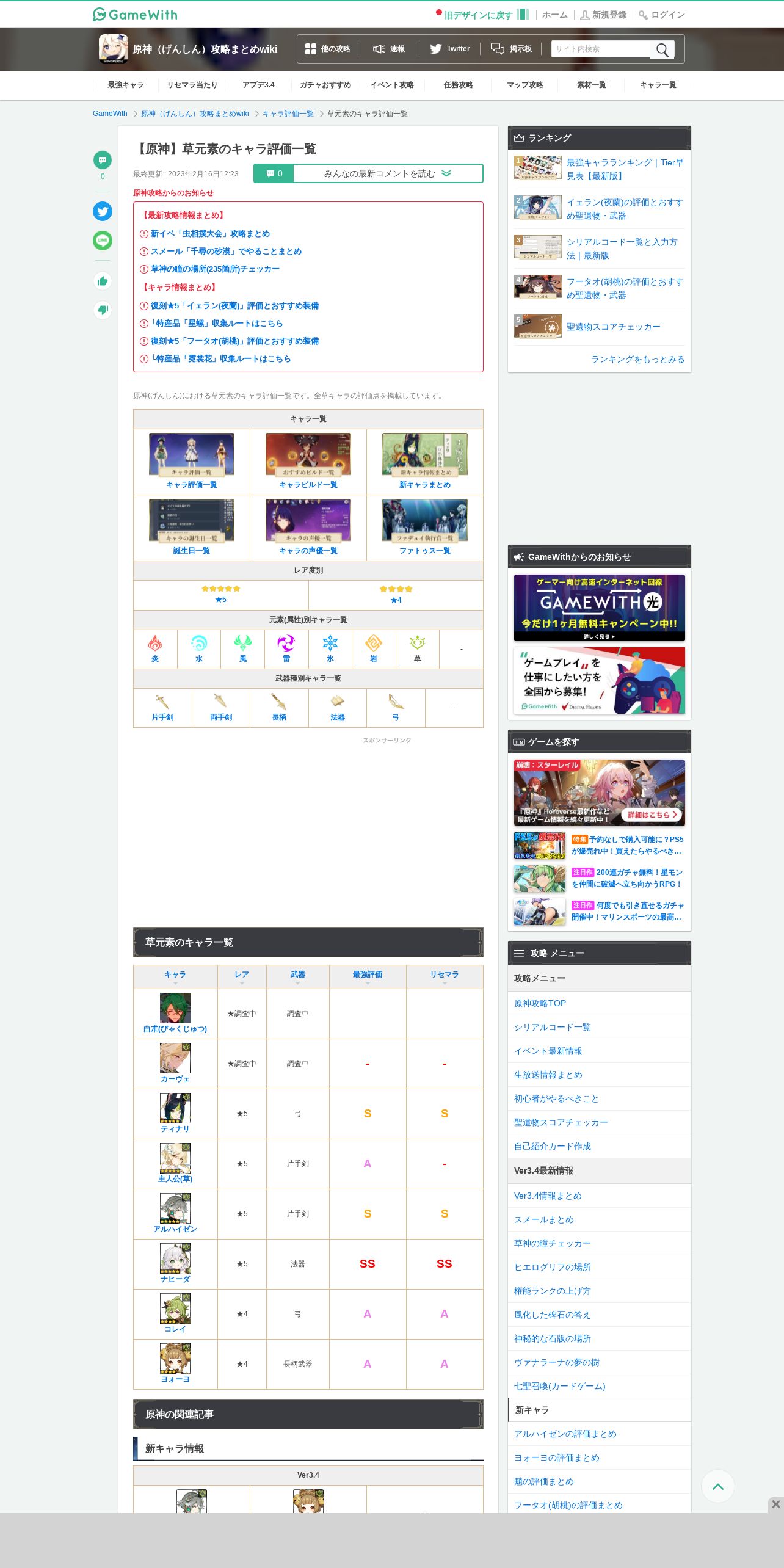Focus the サイト内検索 search field
Viewport: 784px width, 1568px height.
click(x=601, y=49)
